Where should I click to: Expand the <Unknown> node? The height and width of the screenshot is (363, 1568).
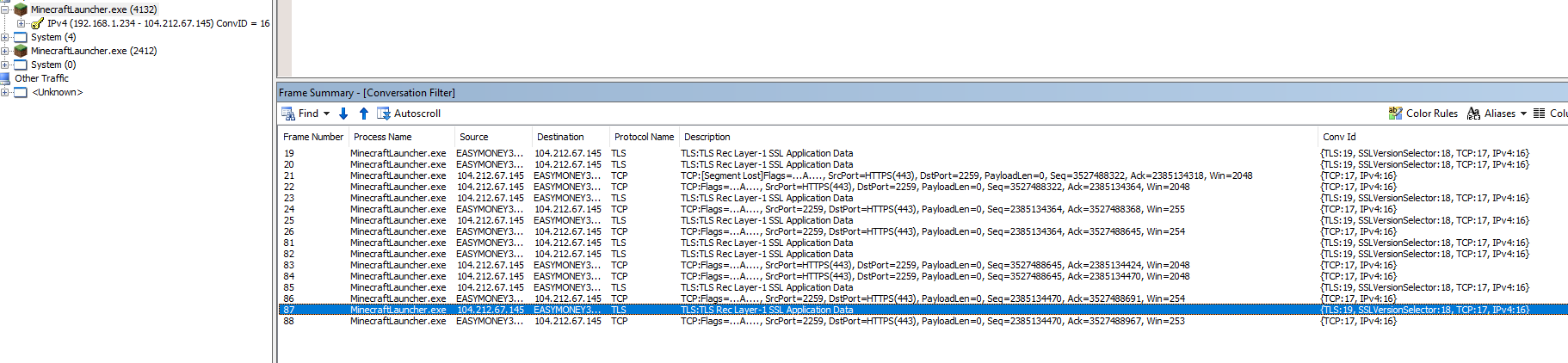(x=4, y=92)
